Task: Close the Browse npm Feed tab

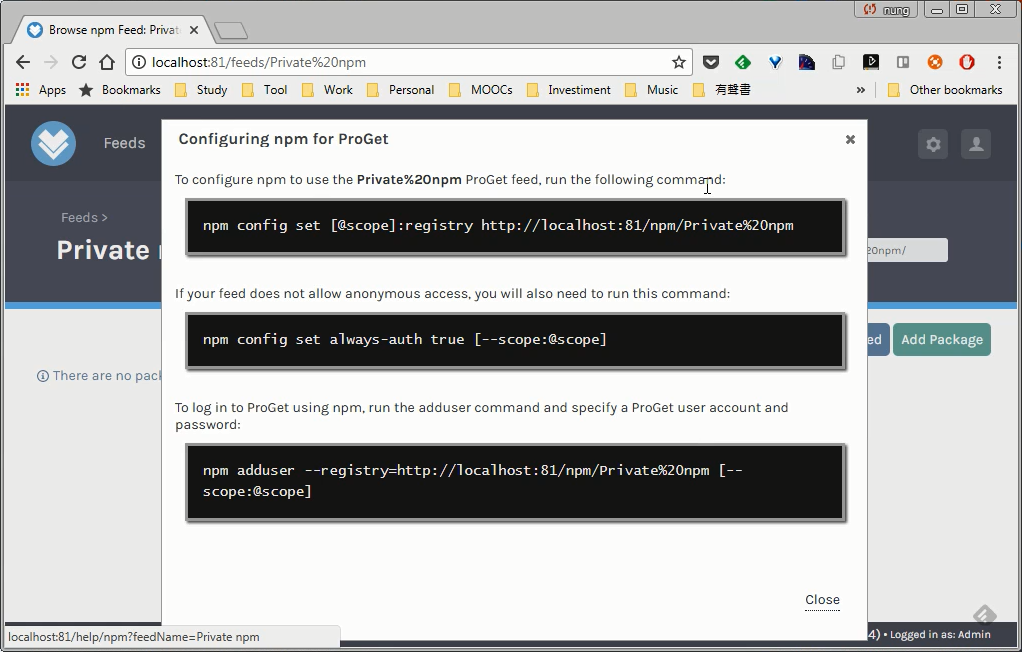Action: 194,30
